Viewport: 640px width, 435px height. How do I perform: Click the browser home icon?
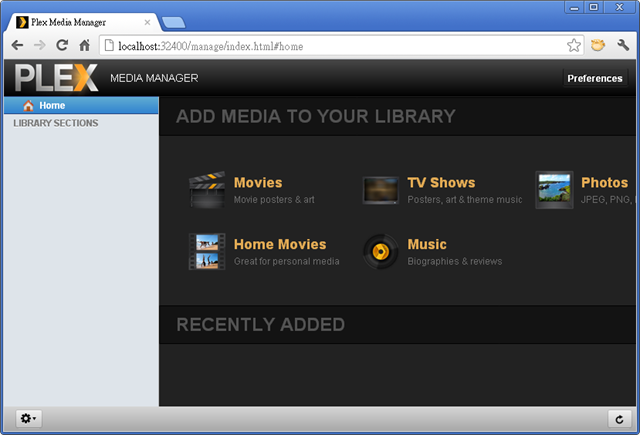tap(84, 45)
